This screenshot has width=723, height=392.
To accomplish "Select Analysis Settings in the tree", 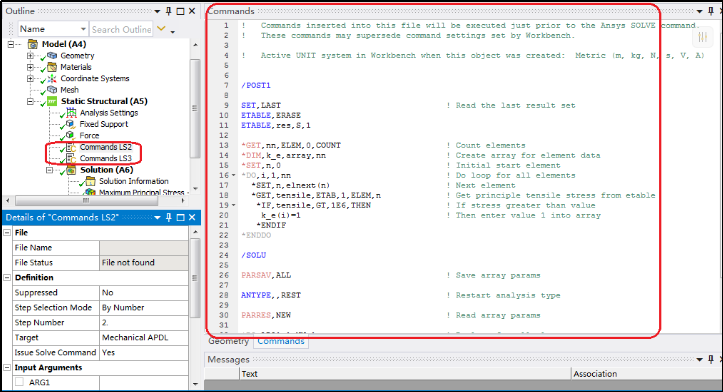I will 109,113.
